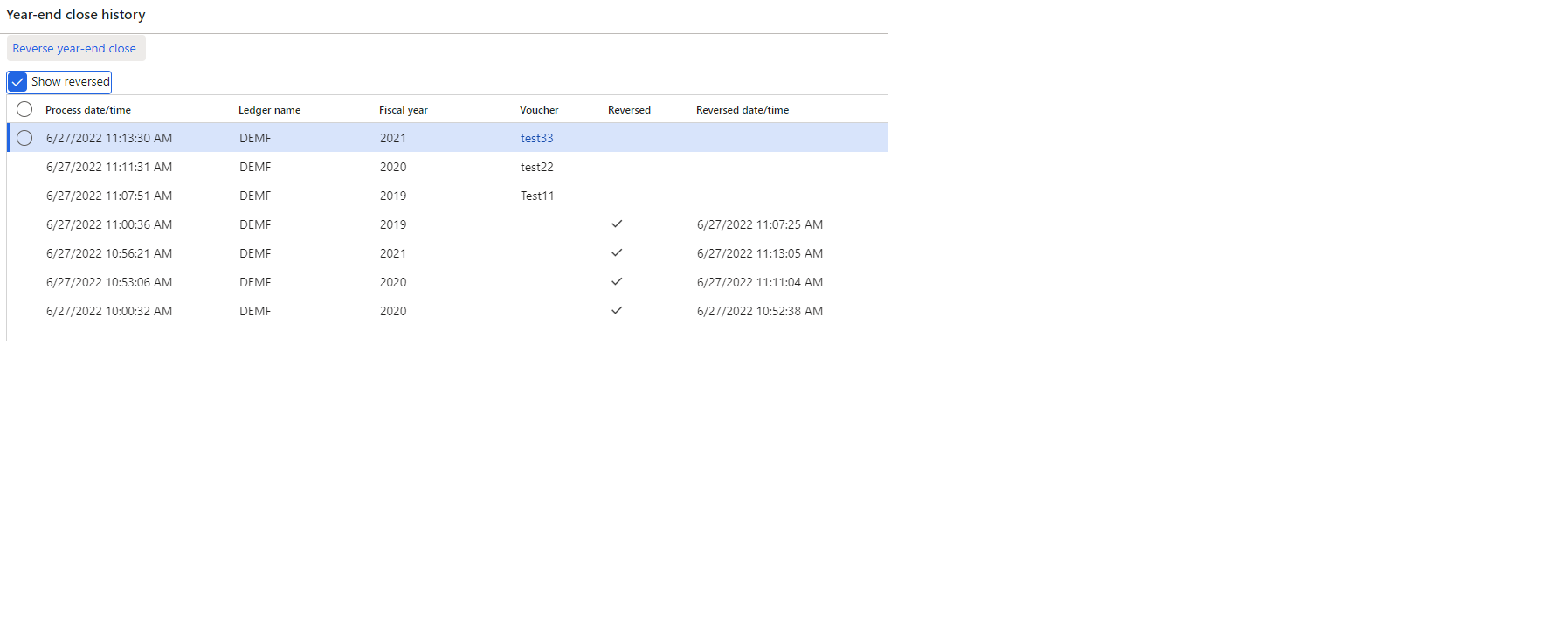
Task: Select the row dated 6/27/2022 11:00:36 AM
Action: [447, 224]
